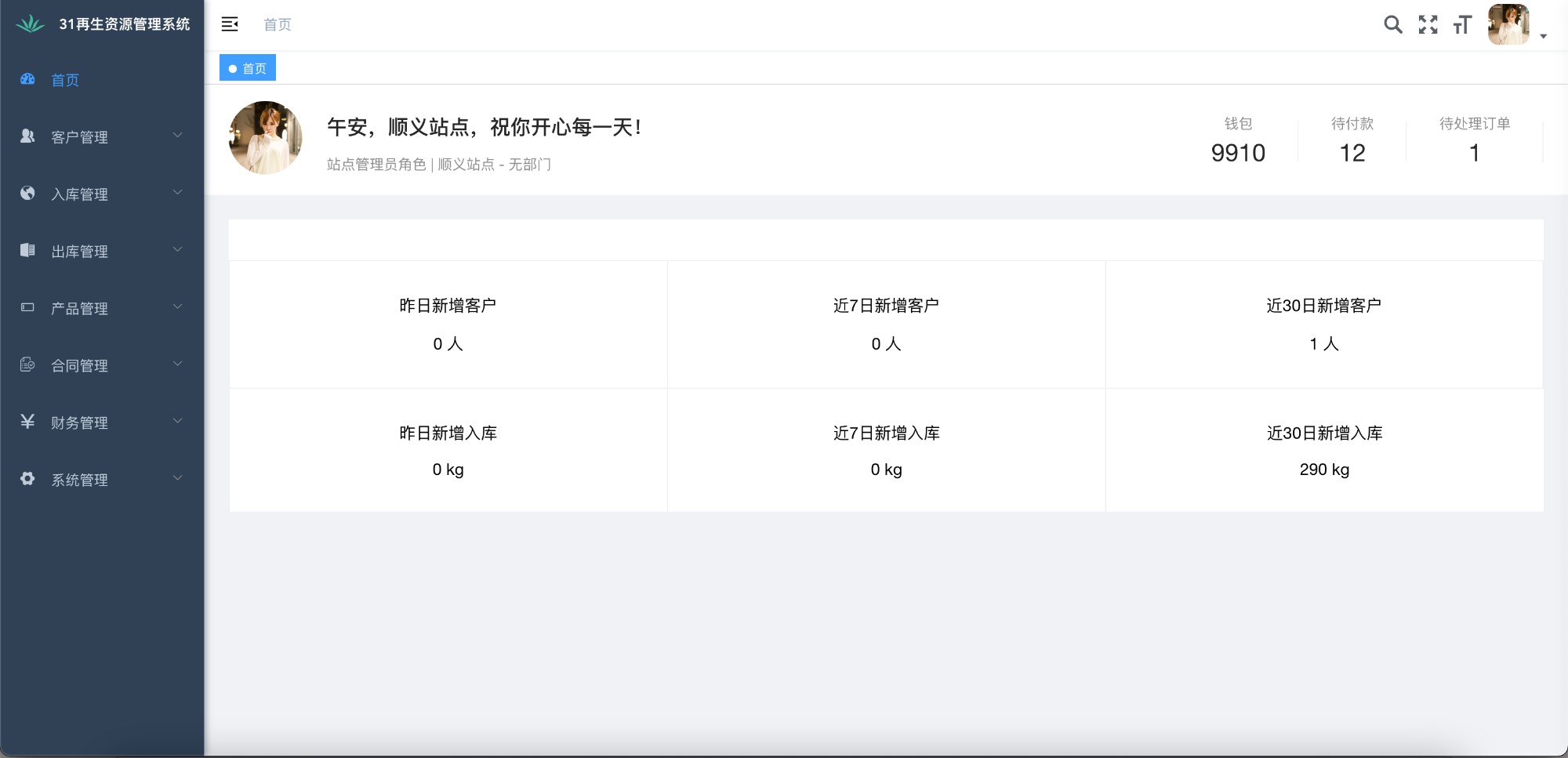Image resolution: width=1568 pixels, height=758 pixels.
Task: Click the 合同管理 document icon
Action: tap(27, 364)
